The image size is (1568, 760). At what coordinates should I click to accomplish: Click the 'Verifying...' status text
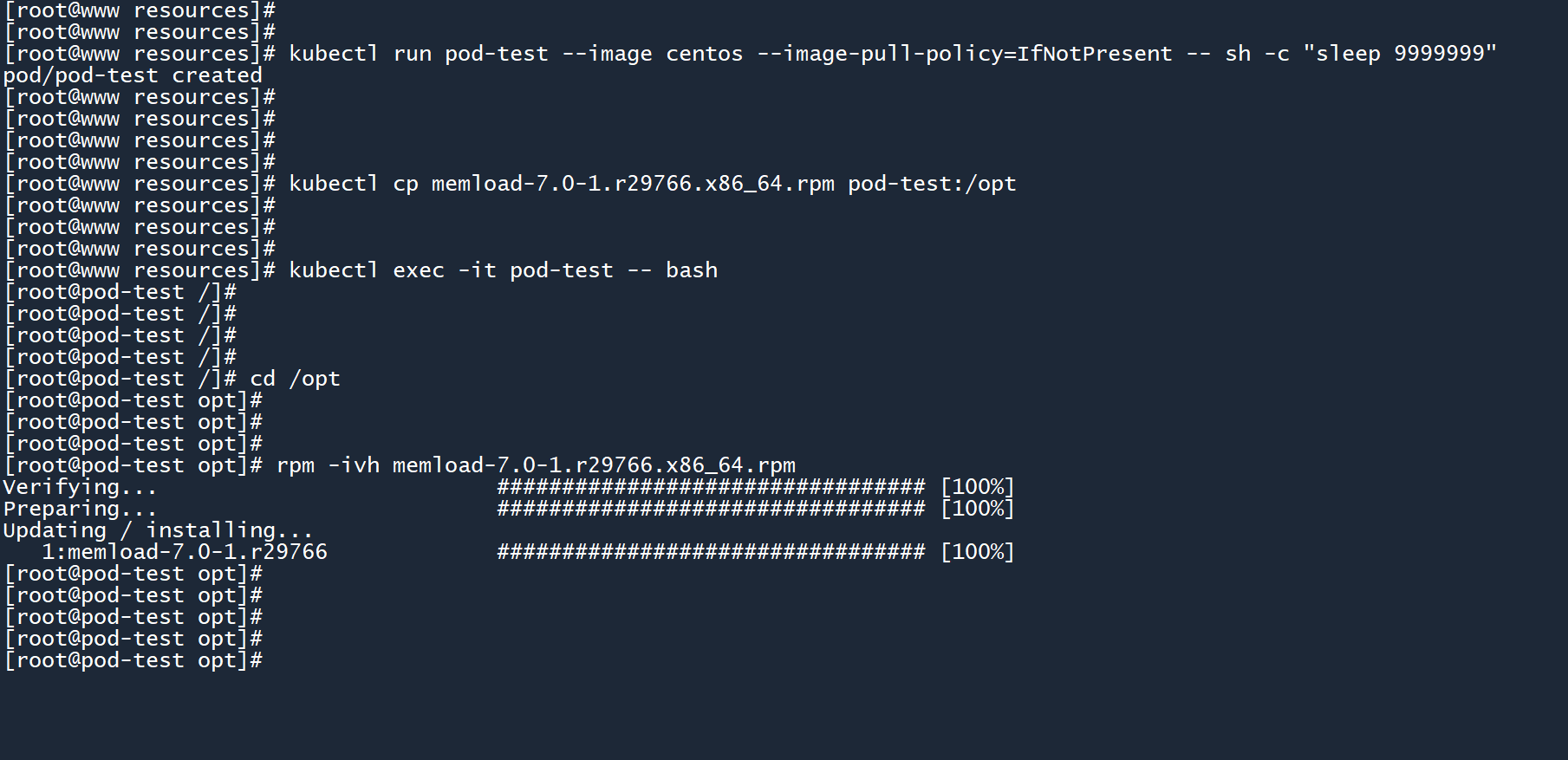pyautogui.click(x=80, y=487)
